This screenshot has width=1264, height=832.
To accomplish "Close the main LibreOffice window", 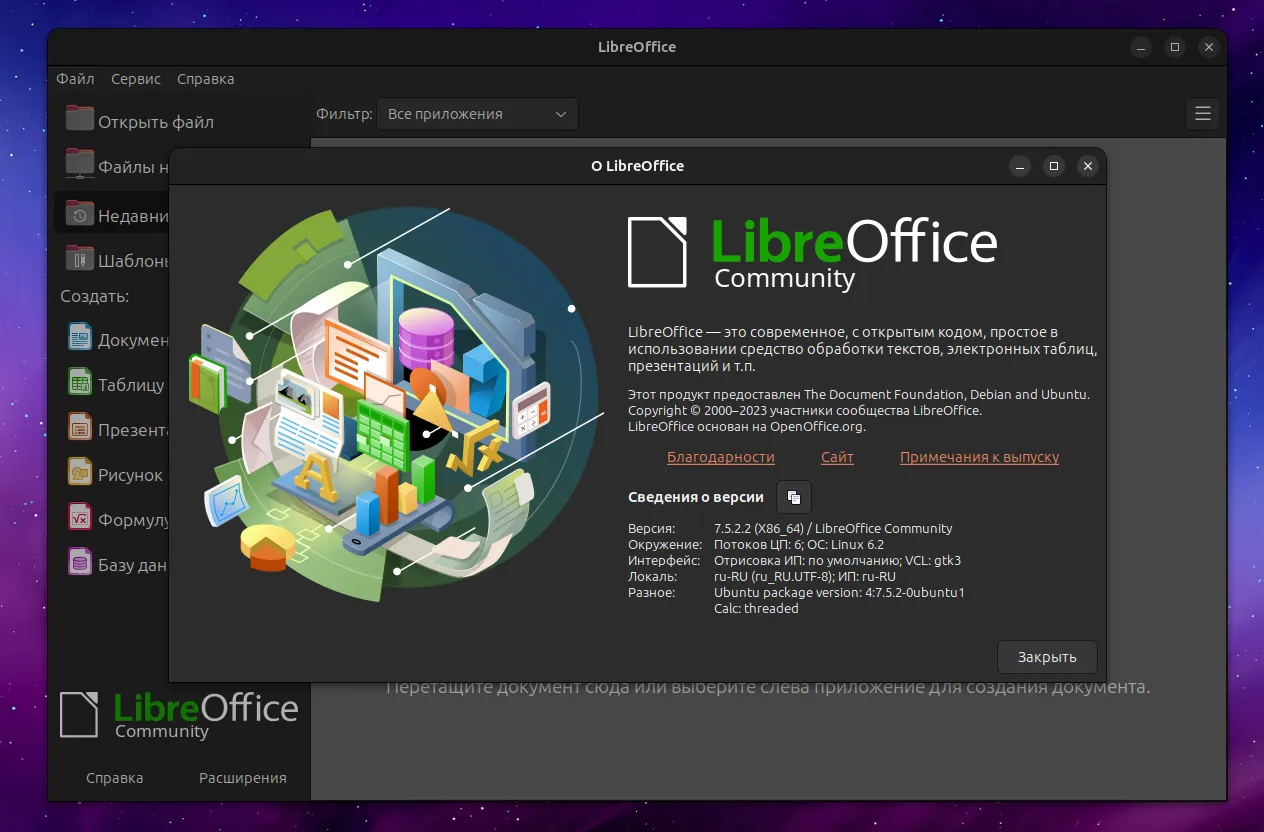I will tap(1210, 47).
